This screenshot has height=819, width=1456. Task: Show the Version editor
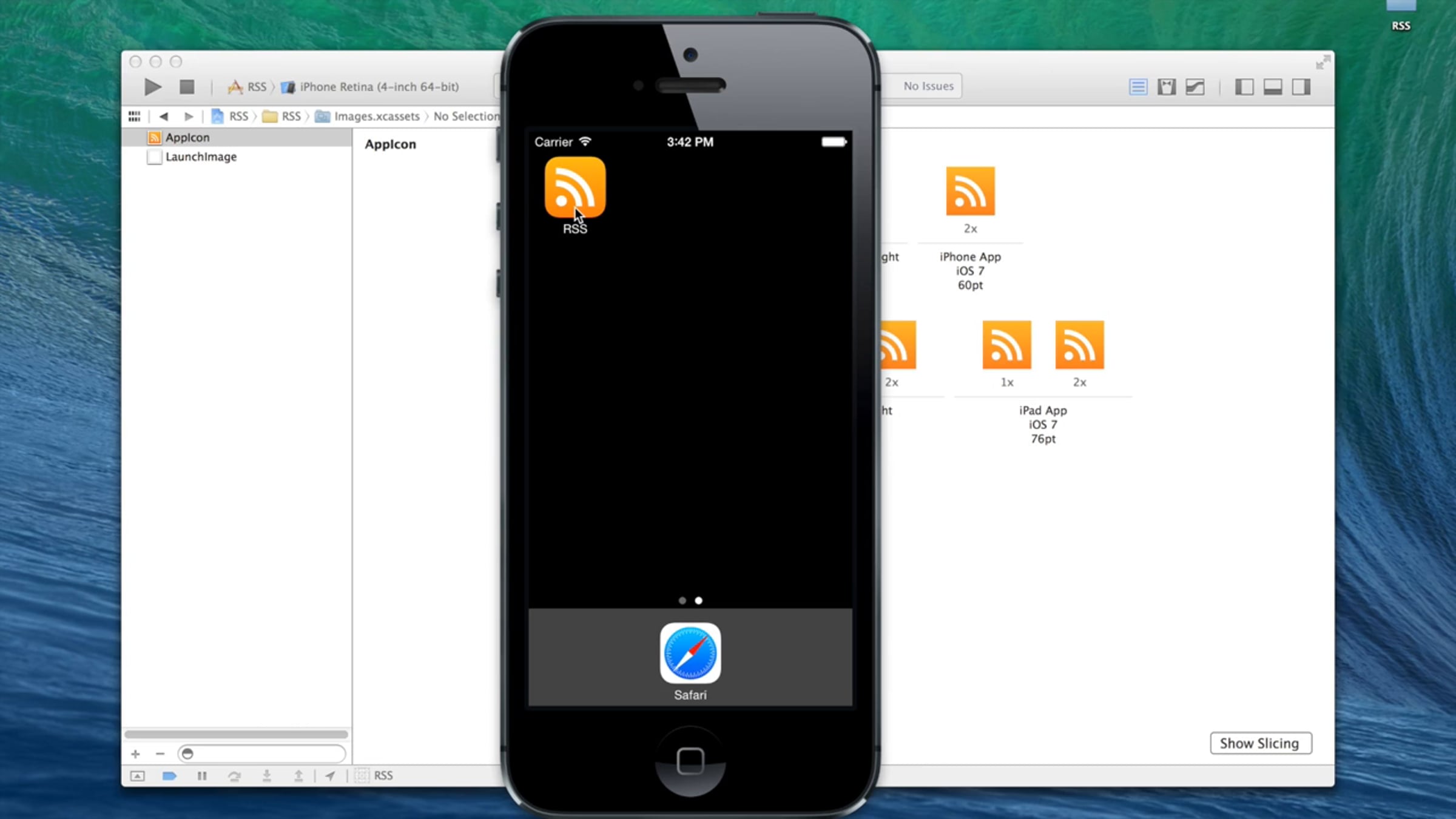click(x=1195, y=87)
